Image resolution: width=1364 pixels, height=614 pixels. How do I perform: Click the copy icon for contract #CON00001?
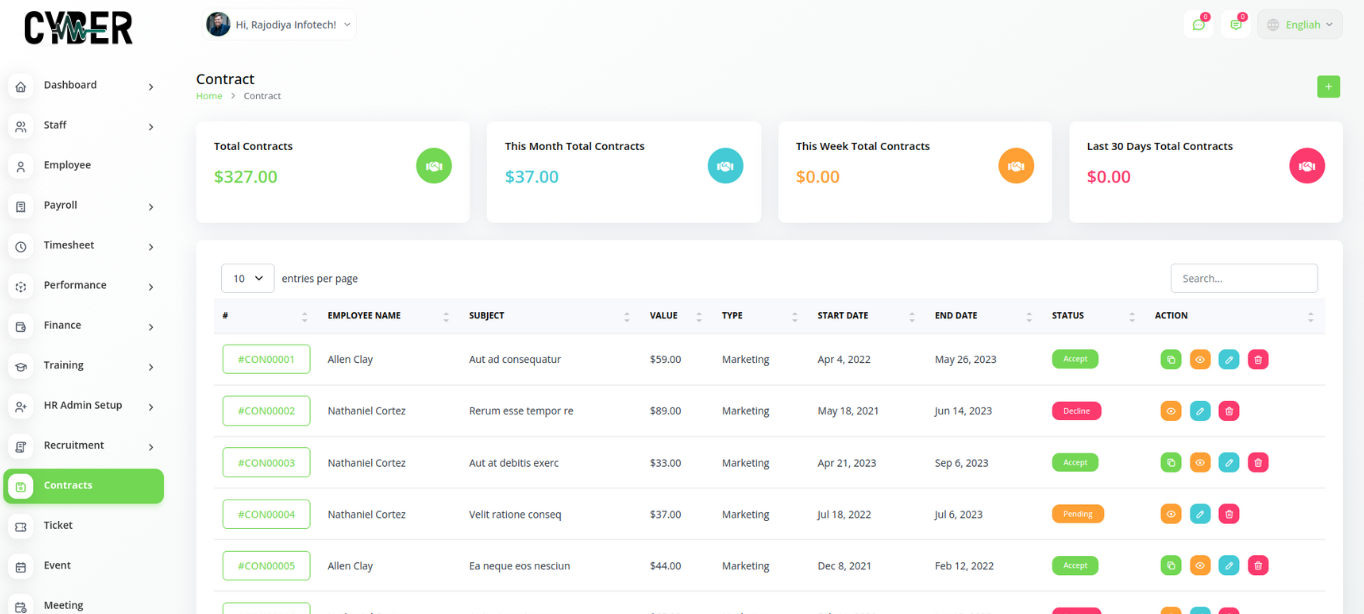point(1170,359)
